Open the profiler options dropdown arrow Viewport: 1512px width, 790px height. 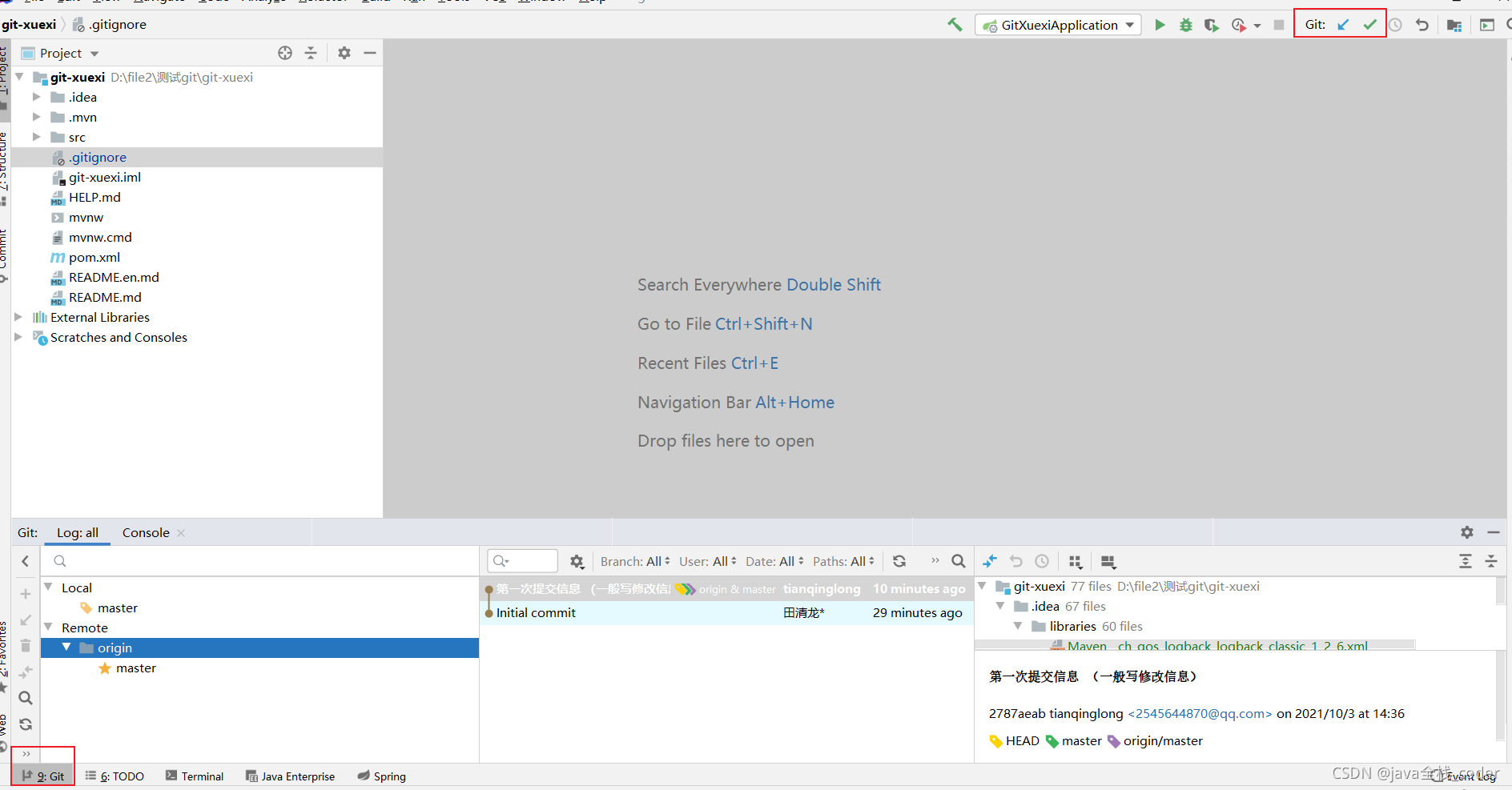coord(1257,26)
